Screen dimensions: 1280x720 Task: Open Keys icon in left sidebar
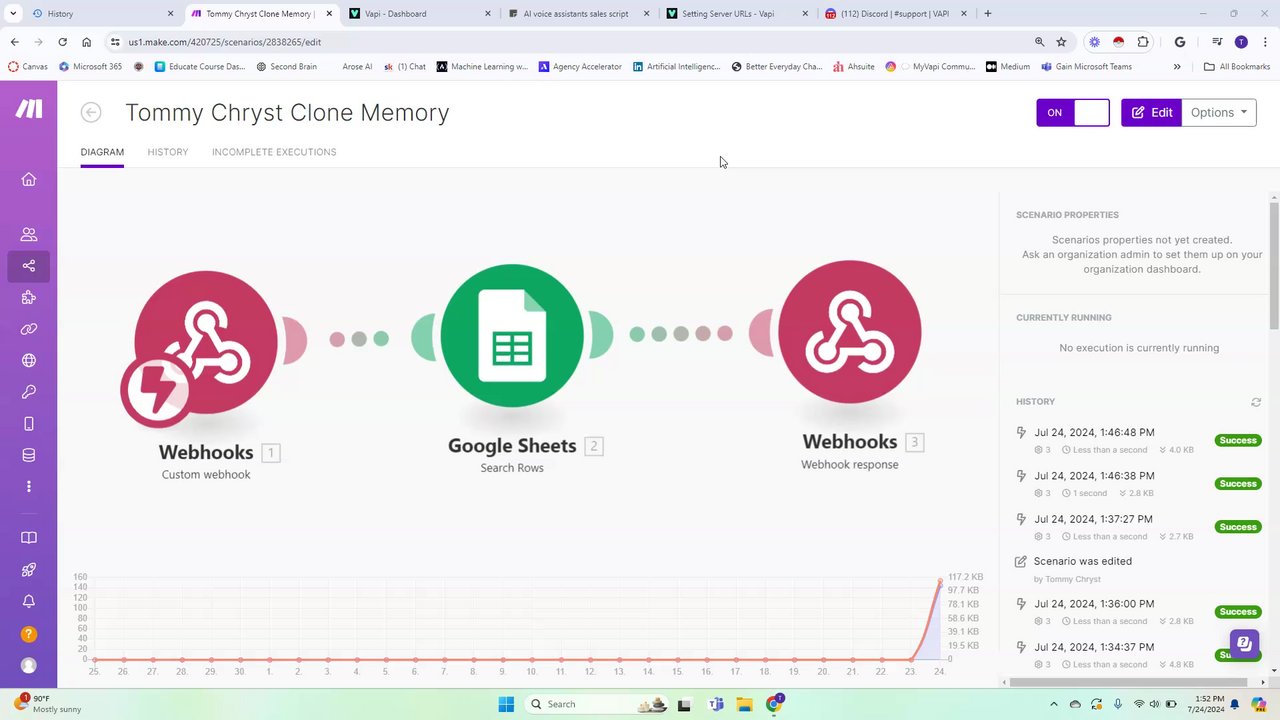coord(28,392)
